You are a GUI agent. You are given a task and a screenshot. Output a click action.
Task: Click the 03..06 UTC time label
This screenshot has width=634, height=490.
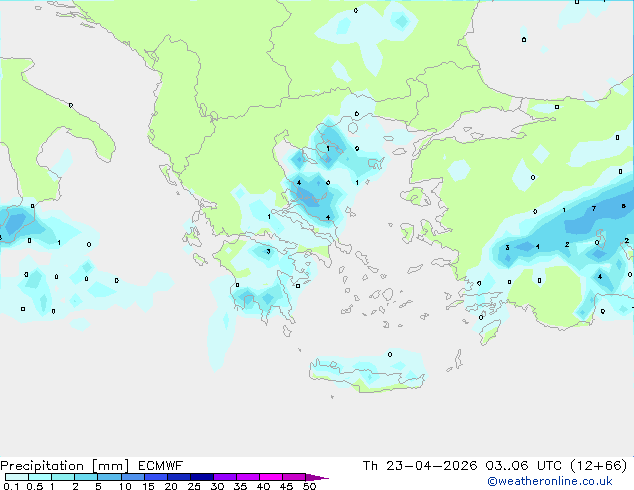coord(524,466)
